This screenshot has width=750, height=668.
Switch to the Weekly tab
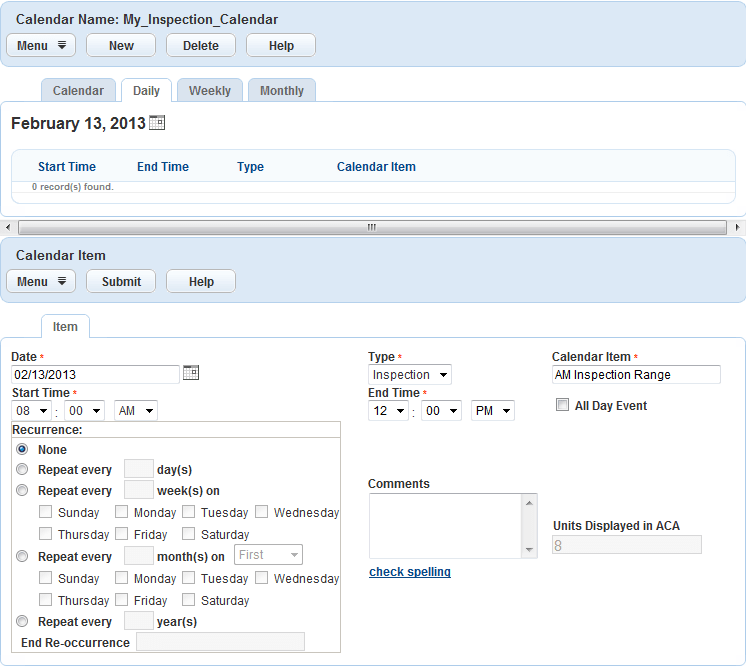(210, 90)
